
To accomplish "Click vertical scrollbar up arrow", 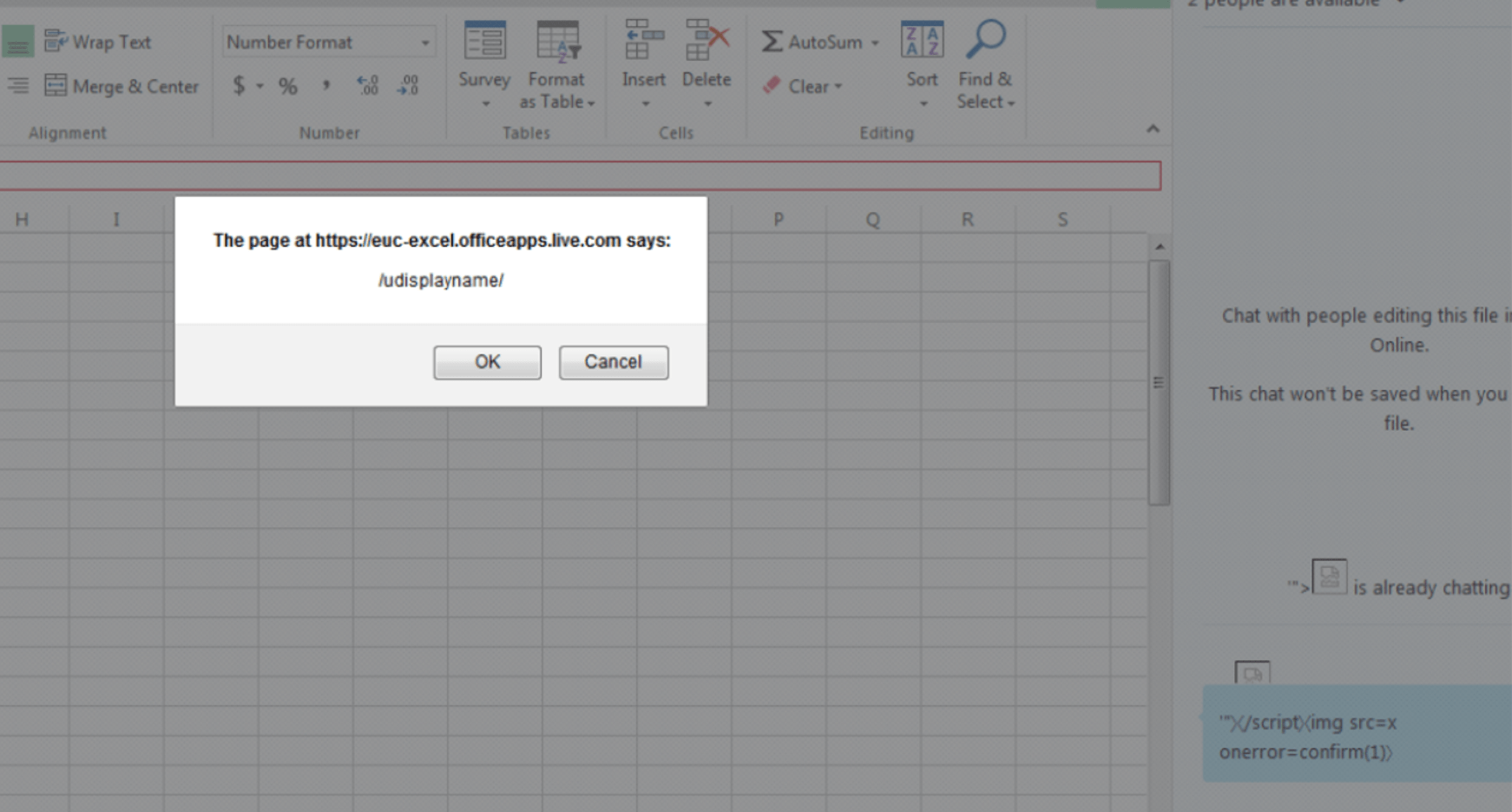I will (1160, 247).
